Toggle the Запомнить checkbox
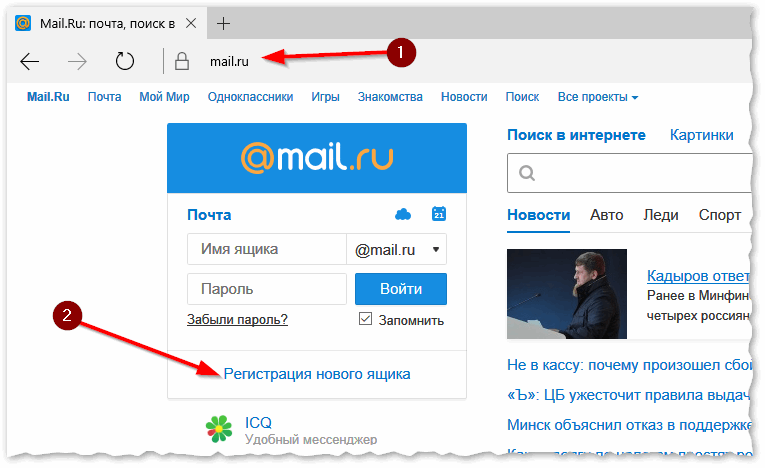This screenshot has width=765, height=468. point(365,319)
